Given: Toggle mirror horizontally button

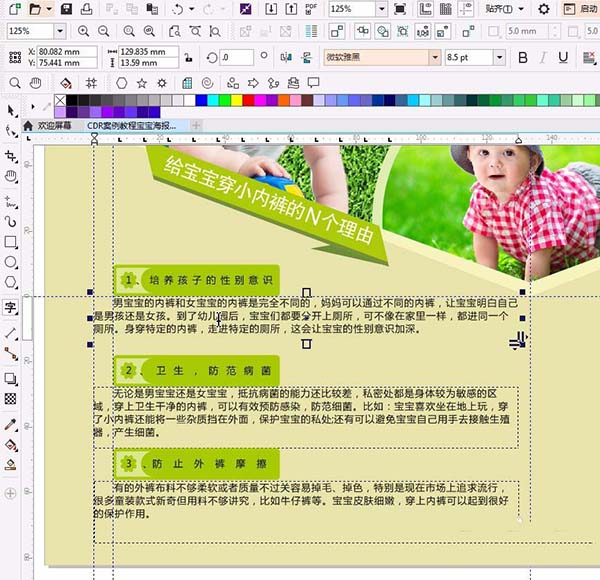Looking at the screenshot, I should pos(286,58).
